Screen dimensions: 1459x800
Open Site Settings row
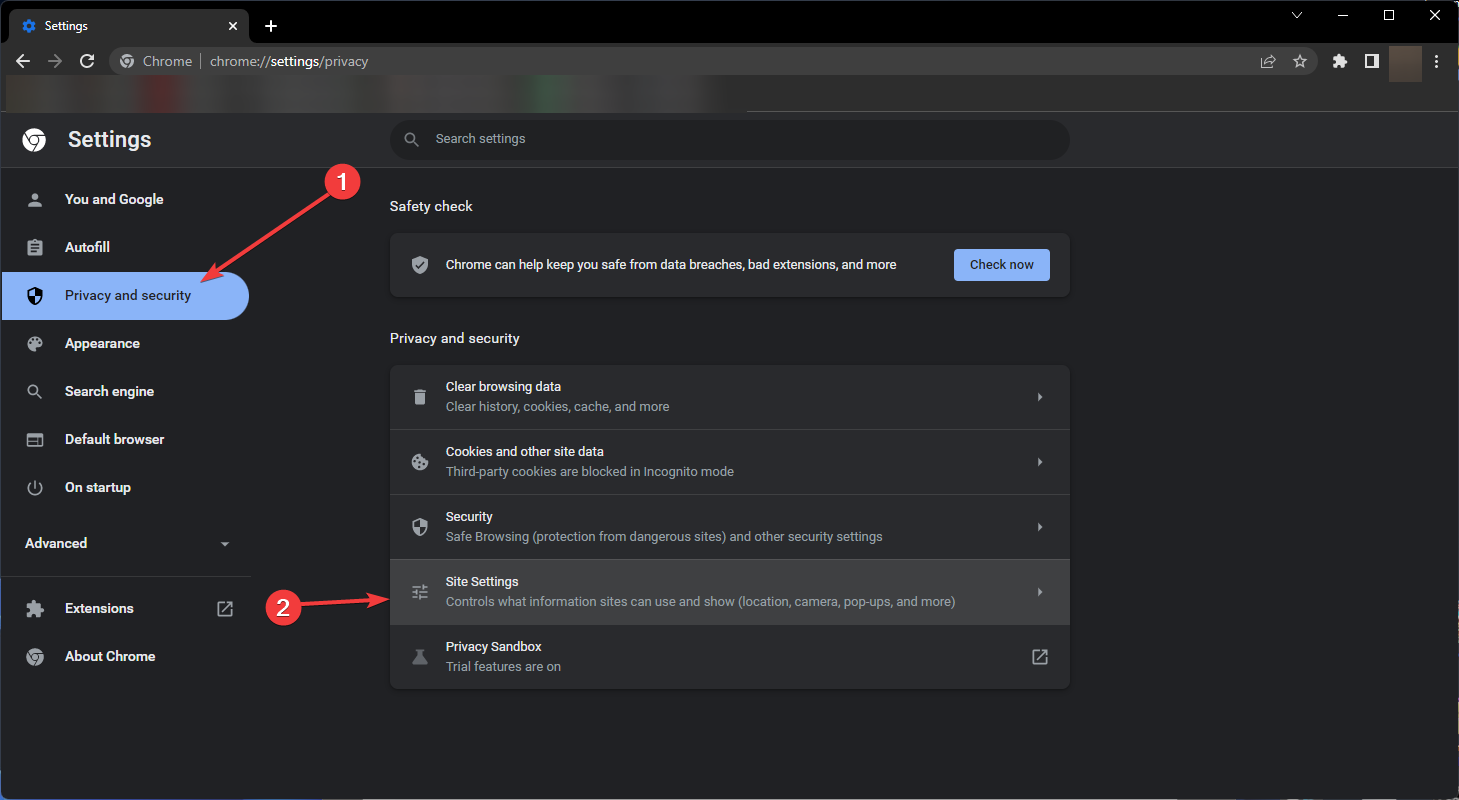[x=728, y=592]
